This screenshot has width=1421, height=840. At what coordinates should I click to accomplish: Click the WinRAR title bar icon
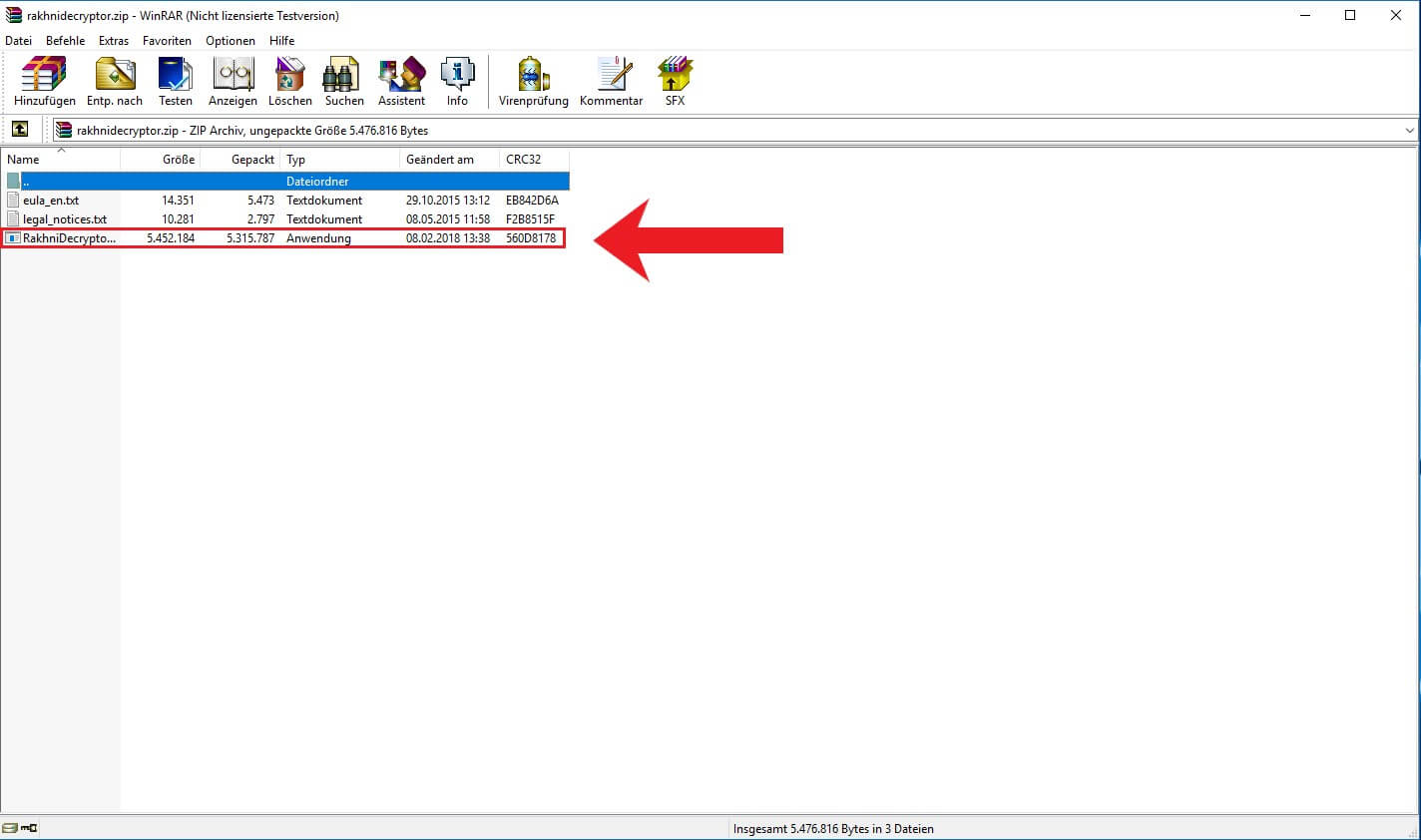click(x=13, y=15)
